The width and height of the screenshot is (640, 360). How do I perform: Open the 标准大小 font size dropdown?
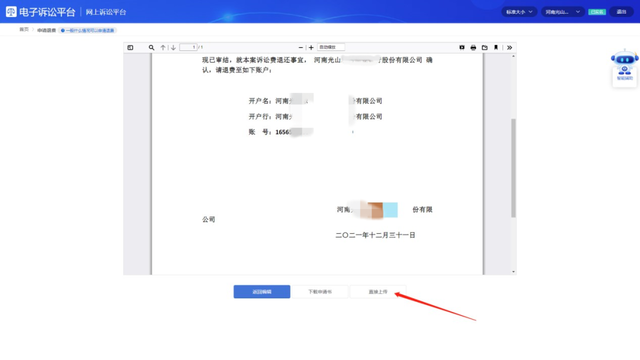click(x=519, y=12)
